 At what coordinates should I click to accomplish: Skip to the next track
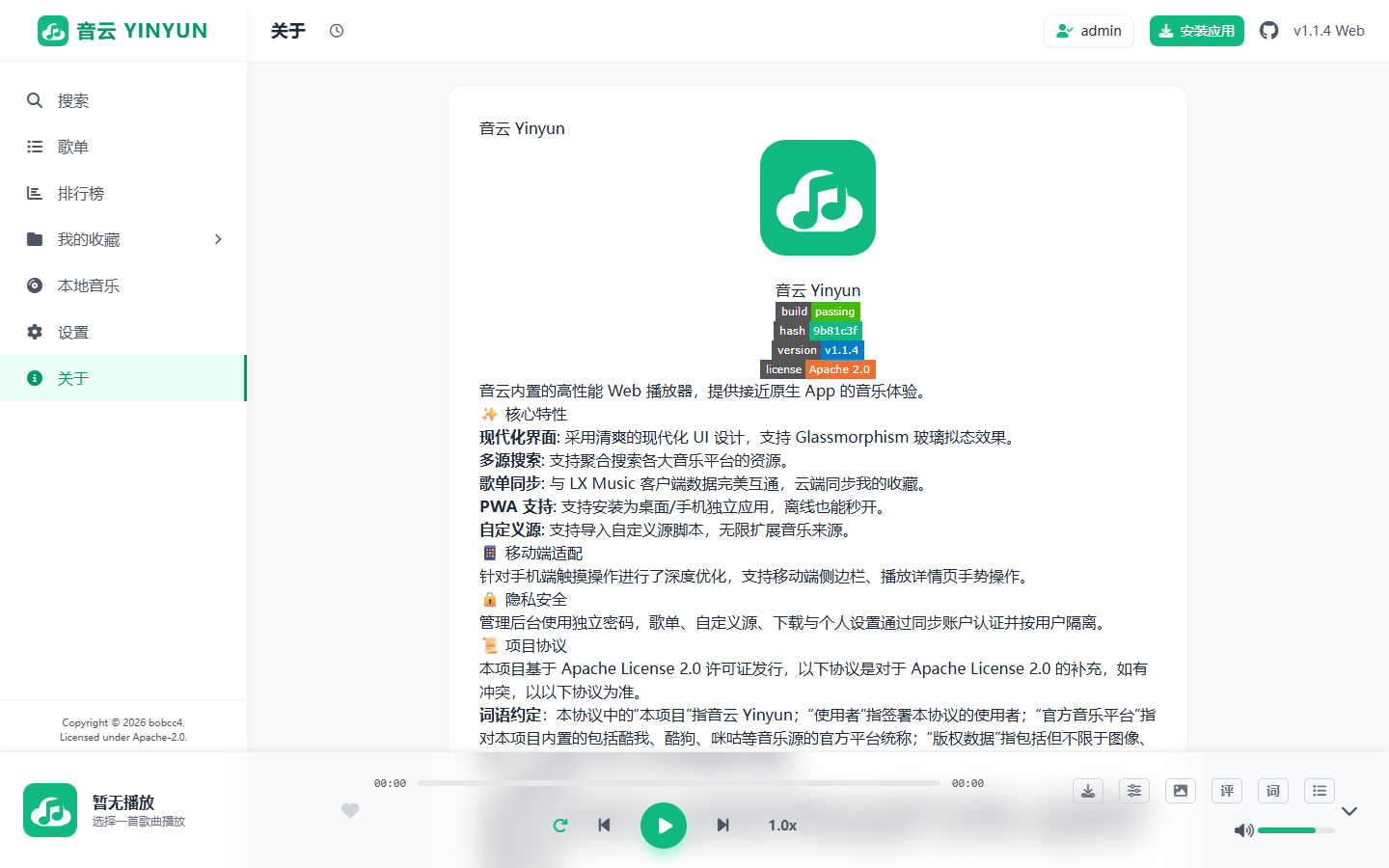(722, 826)
